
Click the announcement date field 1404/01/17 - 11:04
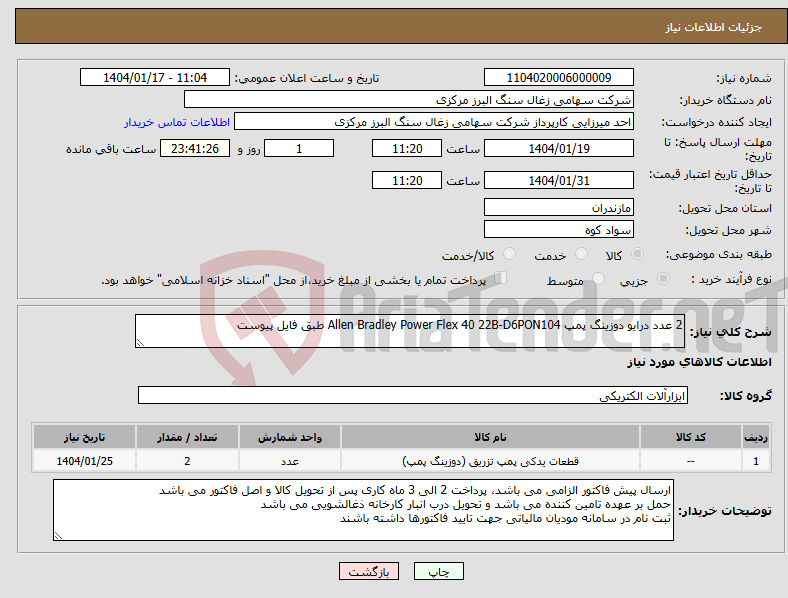pos(155,77)
